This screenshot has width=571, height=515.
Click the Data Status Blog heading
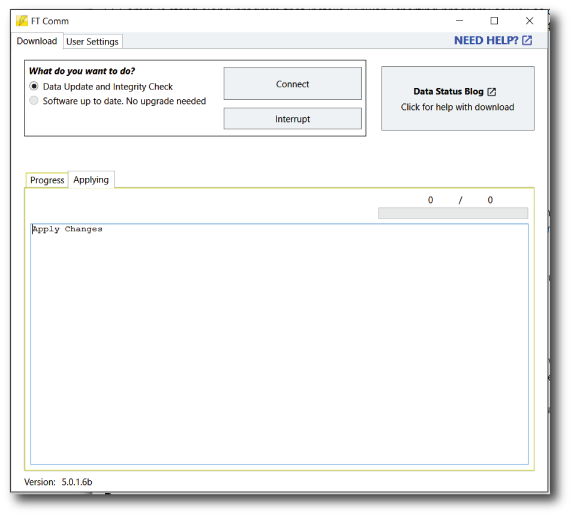pyautogui.click(x=448, y=91)
